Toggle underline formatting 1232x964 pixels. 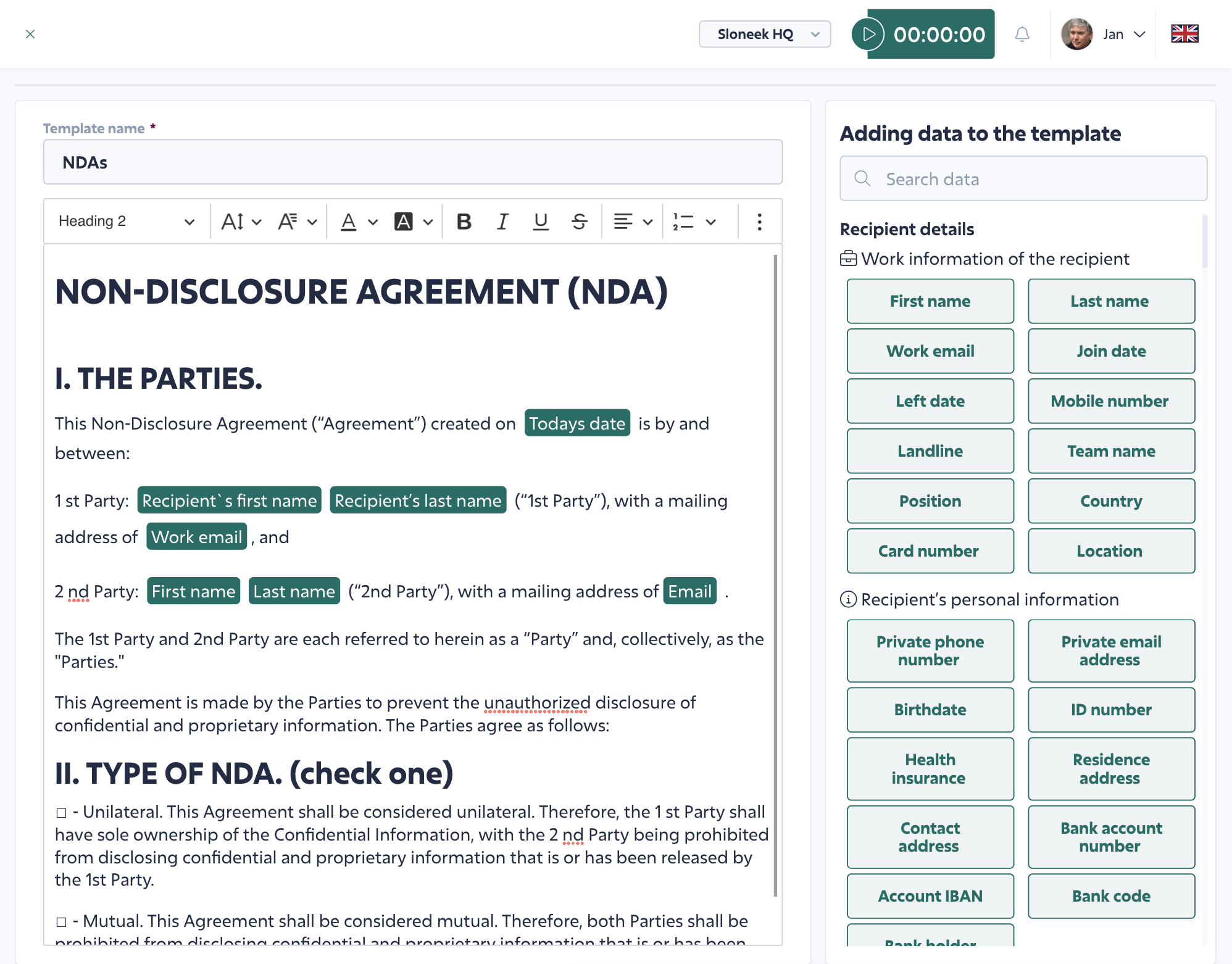(541, 221)
